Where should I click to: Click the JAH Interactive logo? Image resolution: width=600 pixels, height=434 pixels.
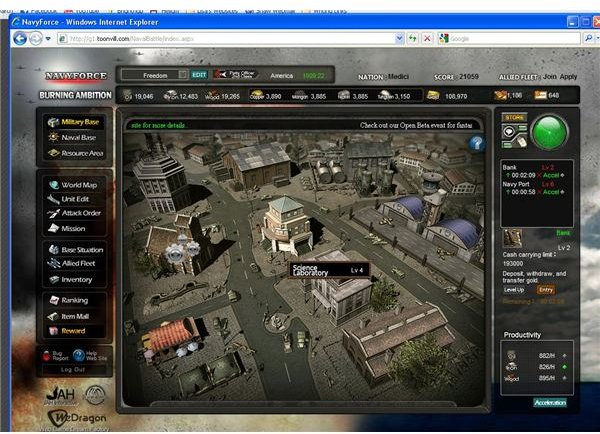(x=60, y=395)
